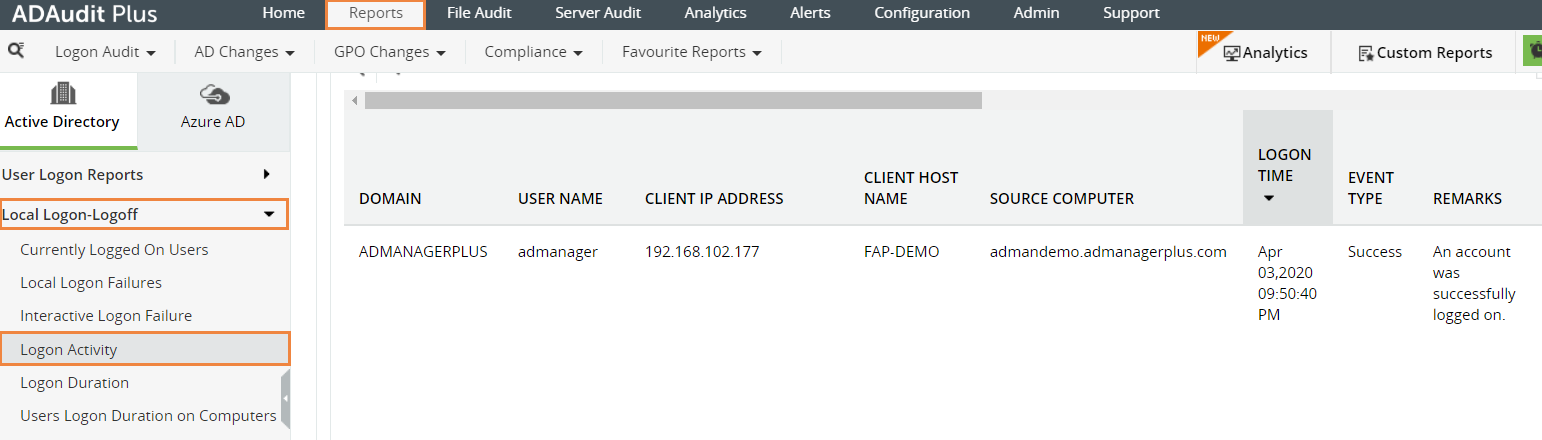Click the green alarm clock icon

tap(1532, 51)
